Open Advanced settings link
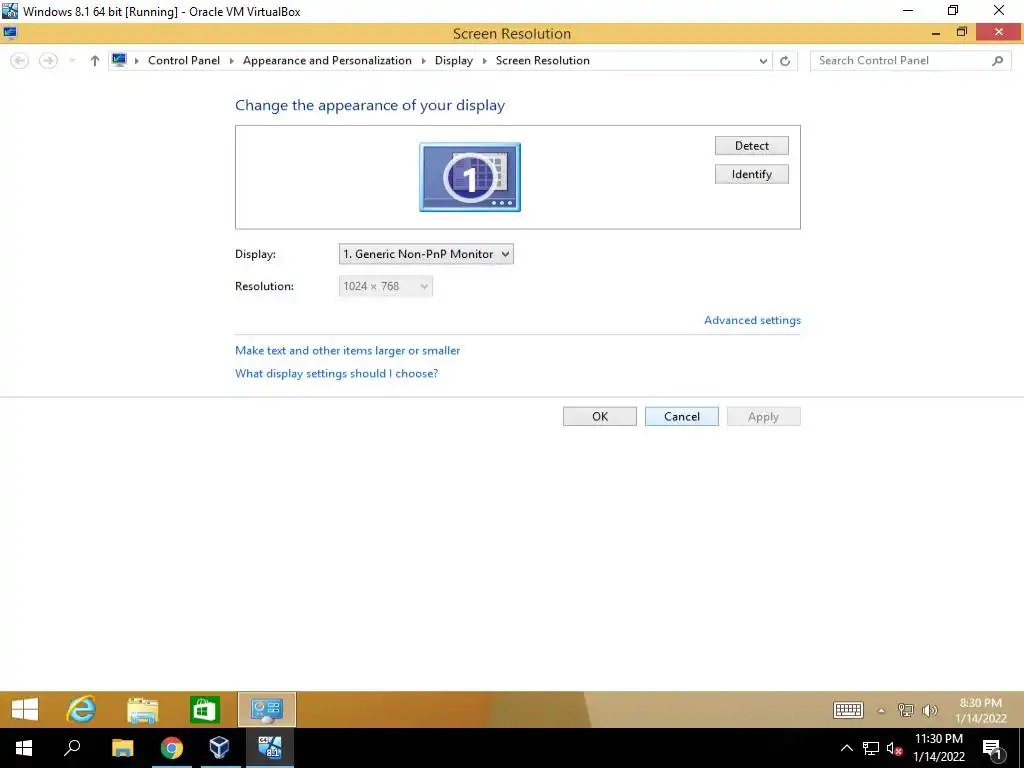Image resolution: width=1024 pixels, height=768 pixels. click(752, 320)
